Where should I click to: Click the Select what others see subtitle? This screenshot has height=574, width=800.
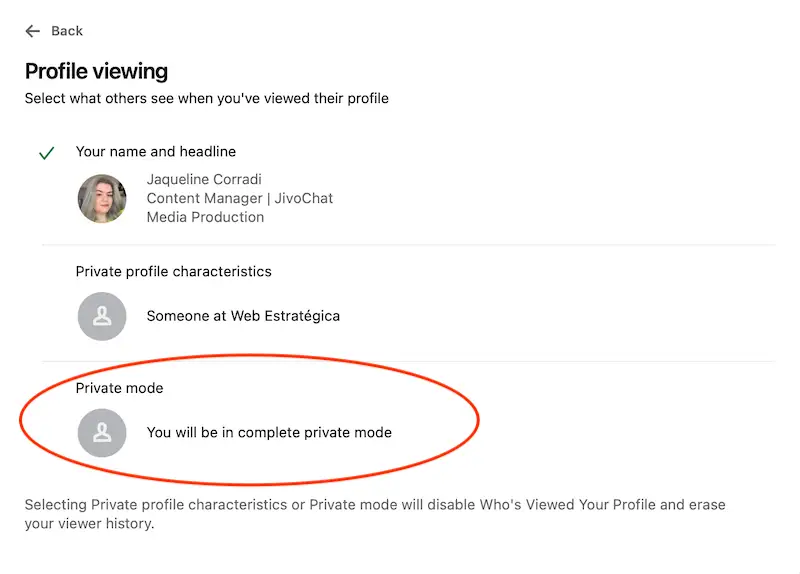tap(206, 99)
